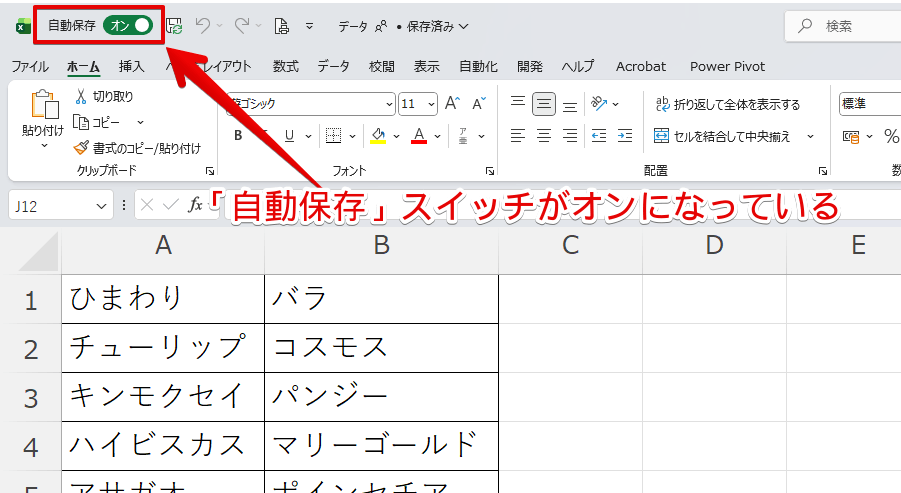901x493 pixels.
Task: Switch to the データ tab
Action: [x=334, y=67]
